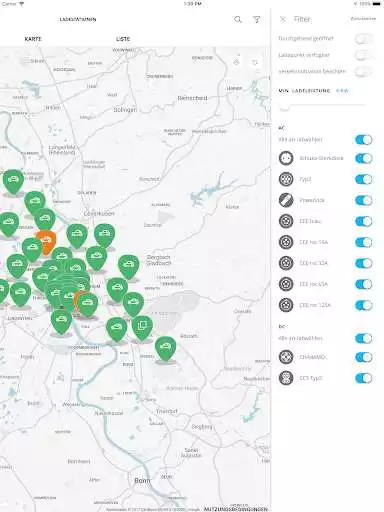Click the Schuko-Steckdose socket icon

(286, 158)
